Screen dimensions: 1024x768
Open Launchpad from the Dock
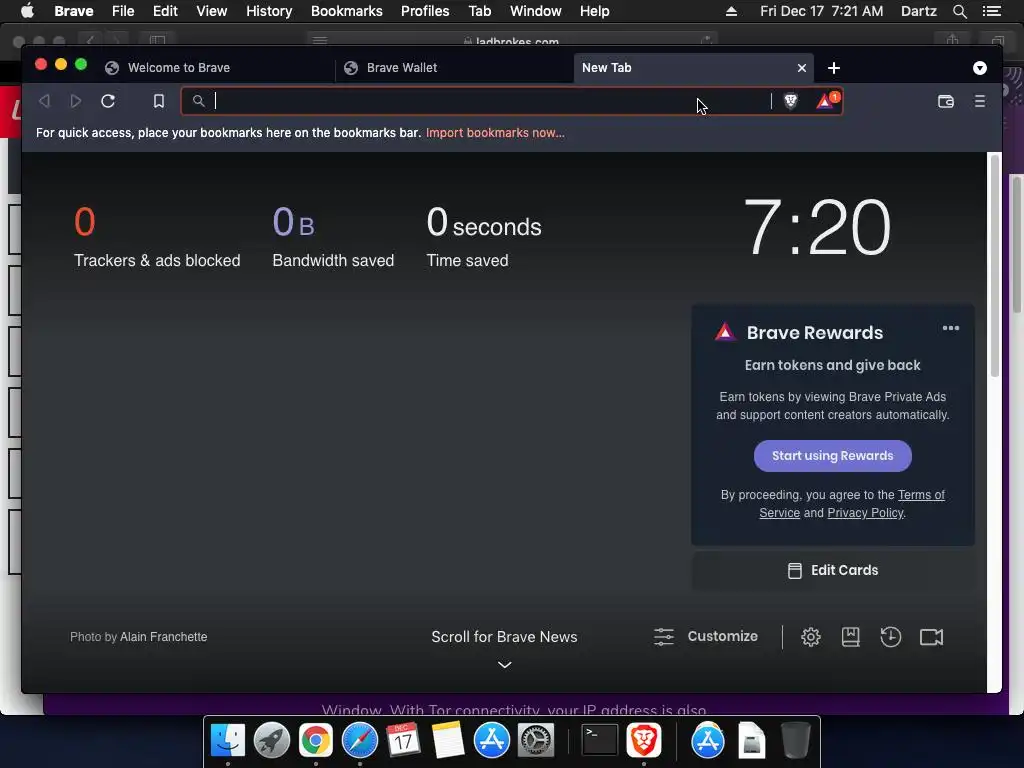pos(272,741)
